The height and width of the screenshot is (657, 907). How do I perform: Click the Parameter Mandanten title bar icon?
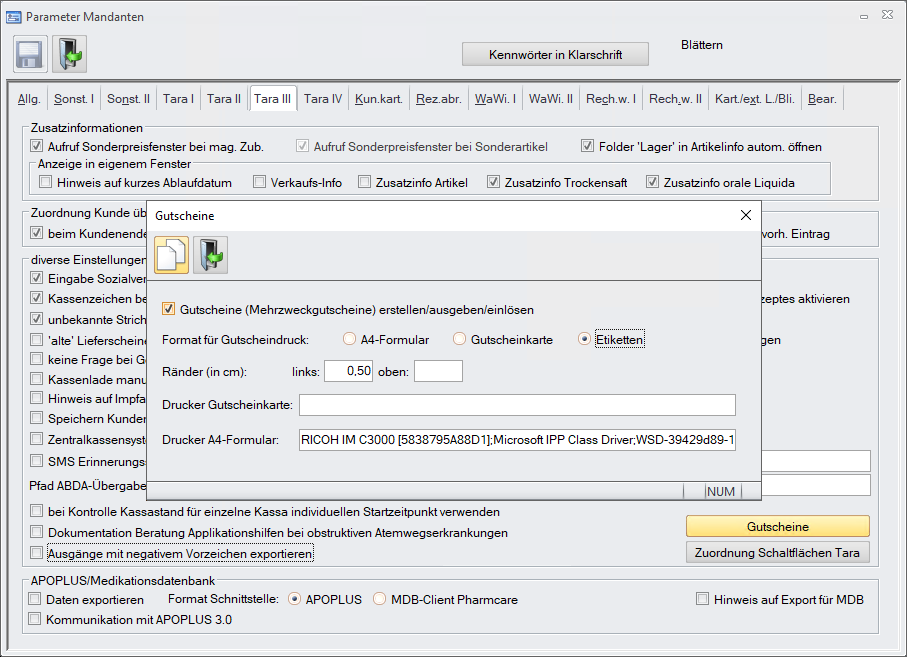(14, 17)
